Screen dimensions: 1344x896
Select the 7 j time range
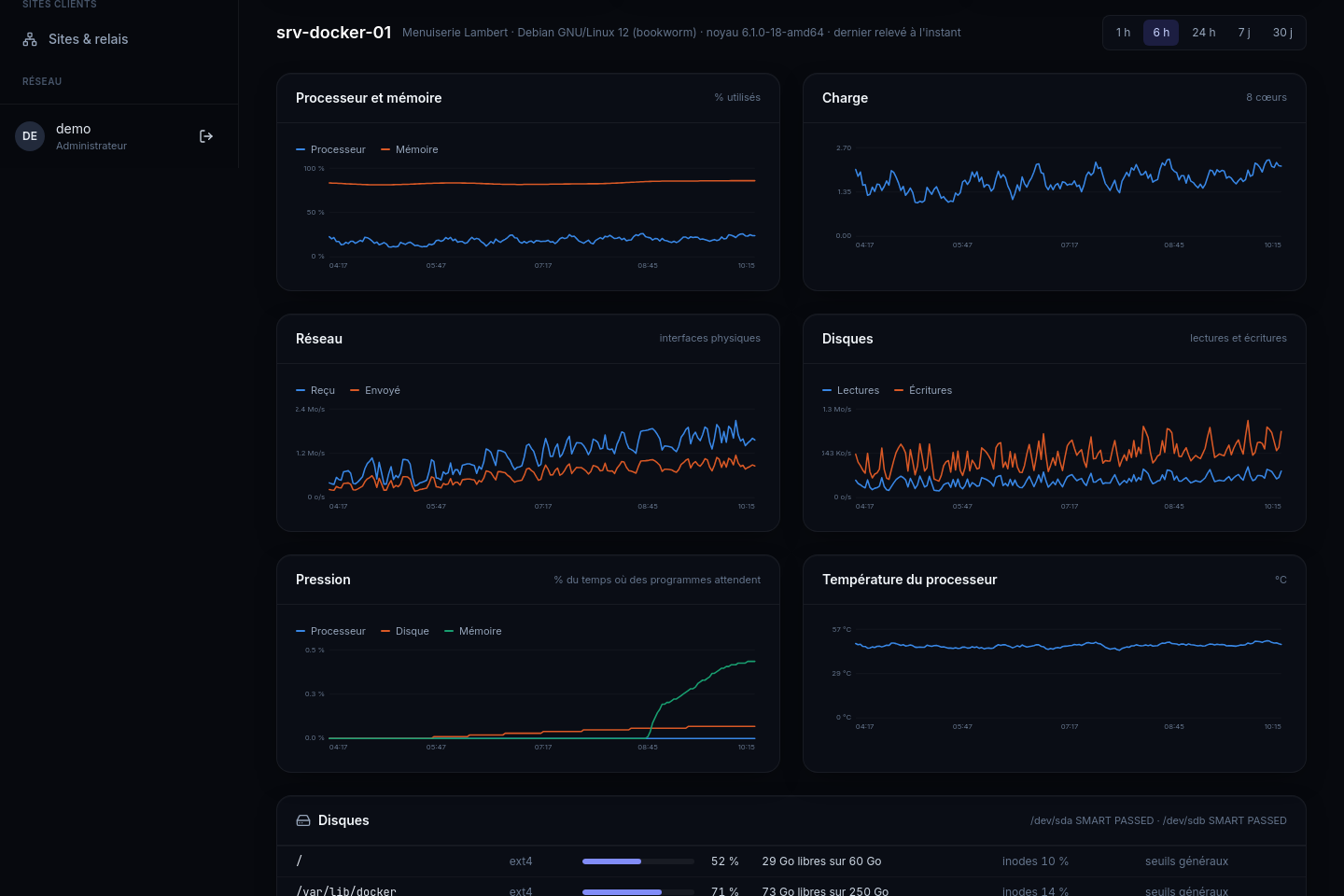coord(1244,33)
